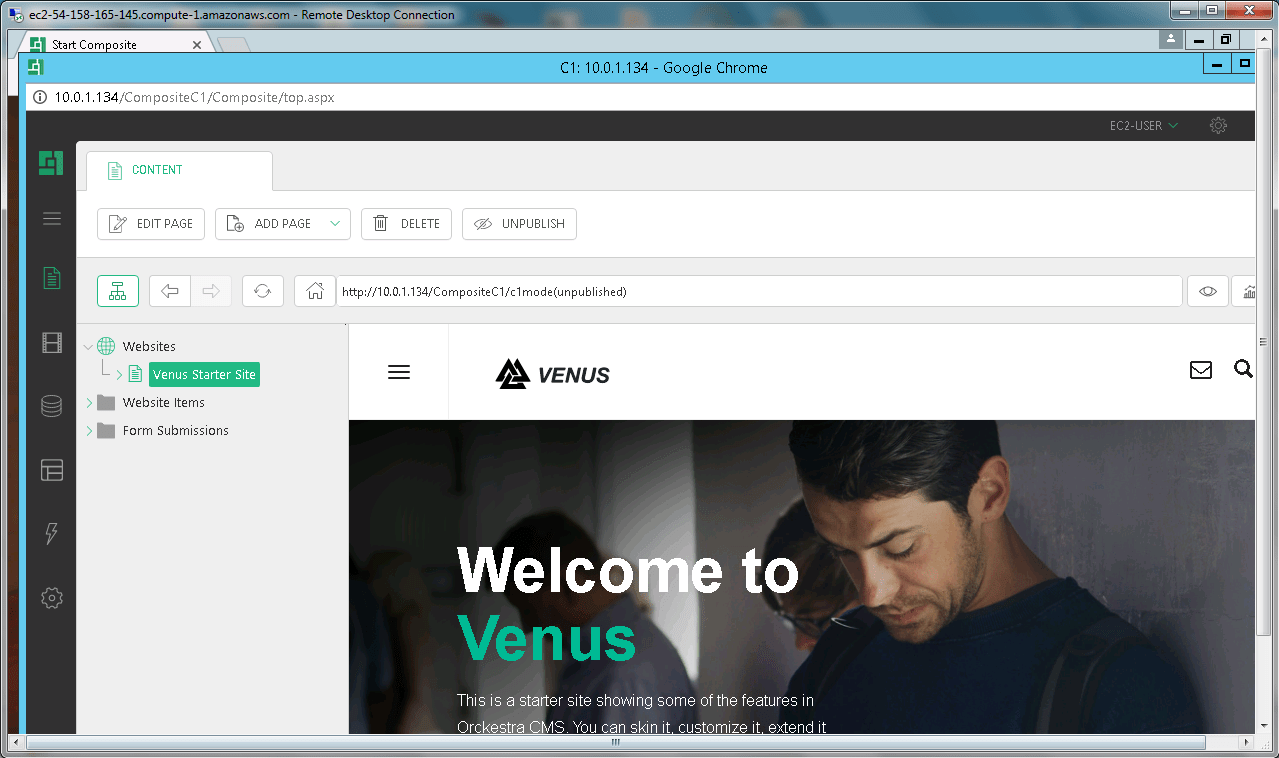The image size is (1279, 758).
Task: Expand the Website Items folder
Action: (x=89, y=403)
